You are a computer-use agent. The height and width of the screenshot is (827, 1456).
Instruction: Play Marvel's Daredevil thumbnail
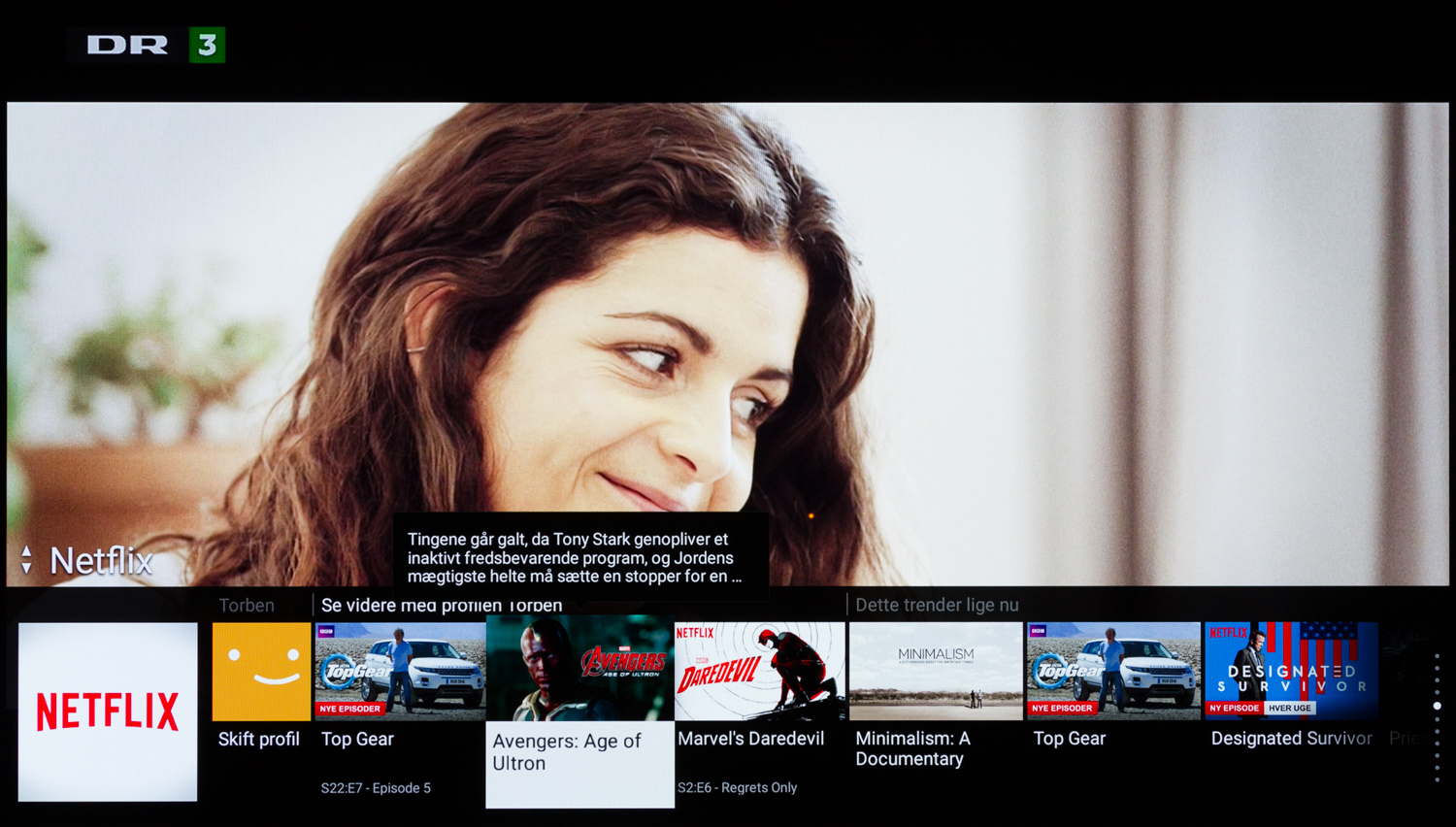(760, 671)
